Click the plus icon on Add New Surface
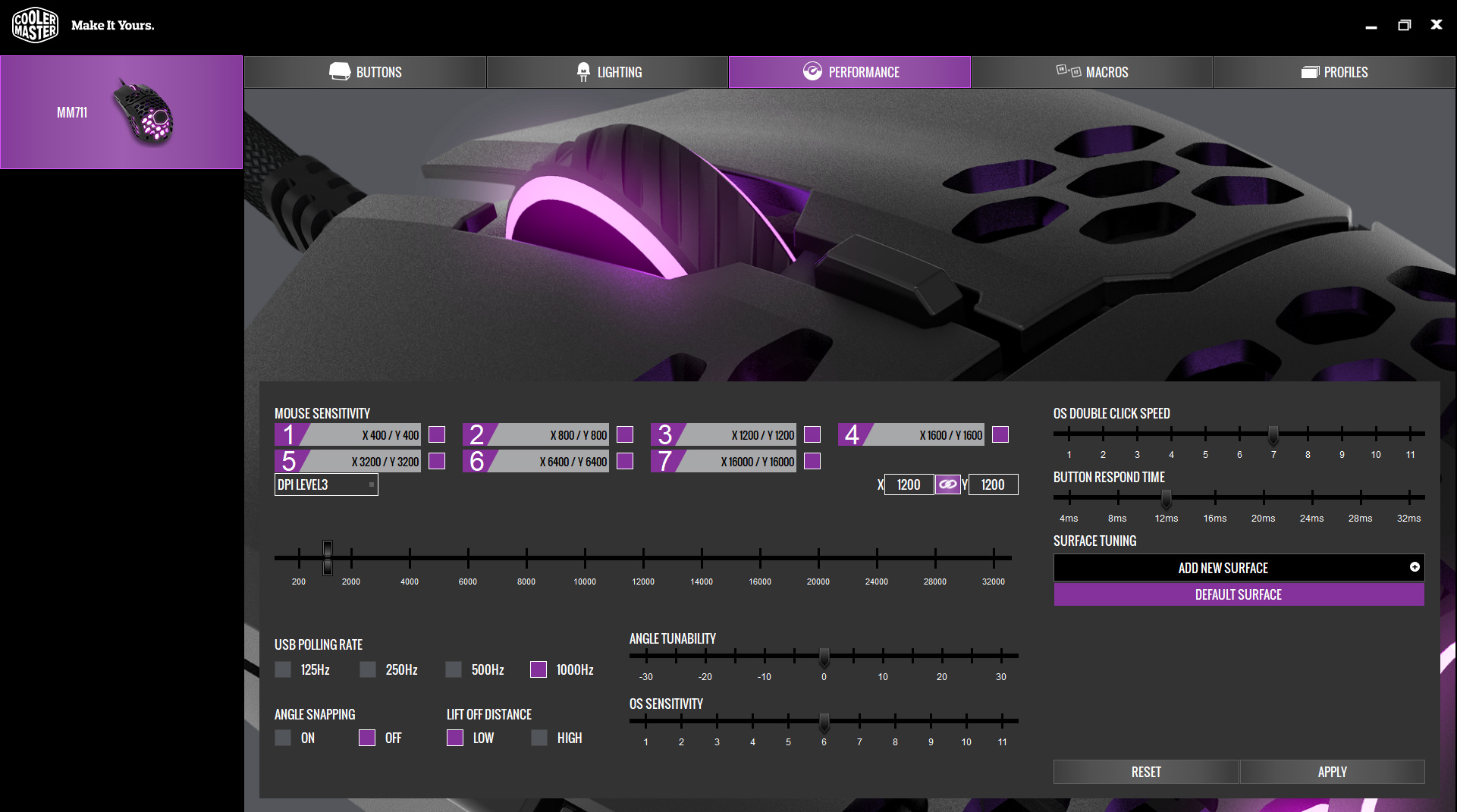Image resolution: width=1457 pixels, height=812 pixels. [x=1415, y=567]
